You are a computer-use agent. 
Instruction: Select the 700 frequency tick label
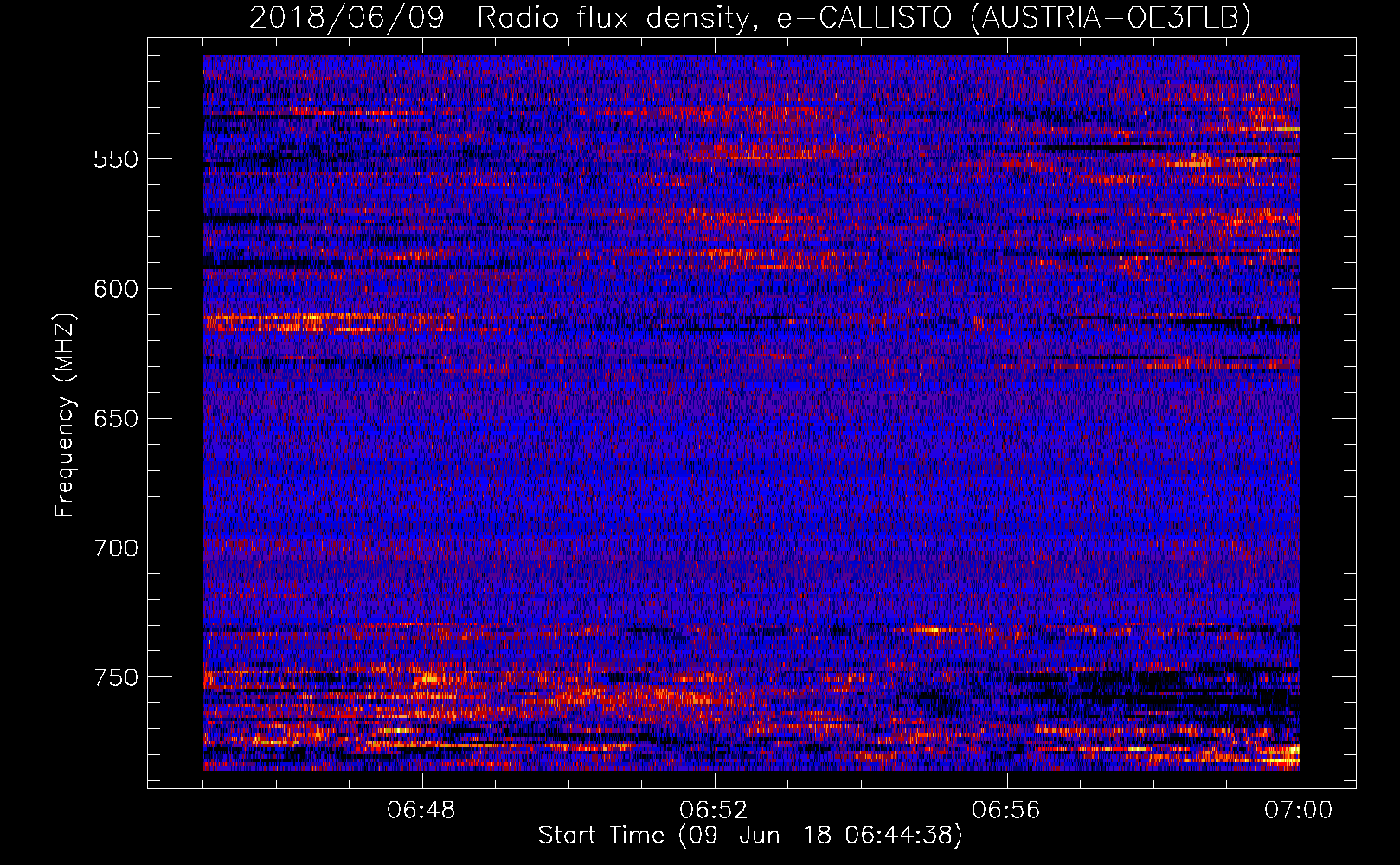(x=116, y=548)
